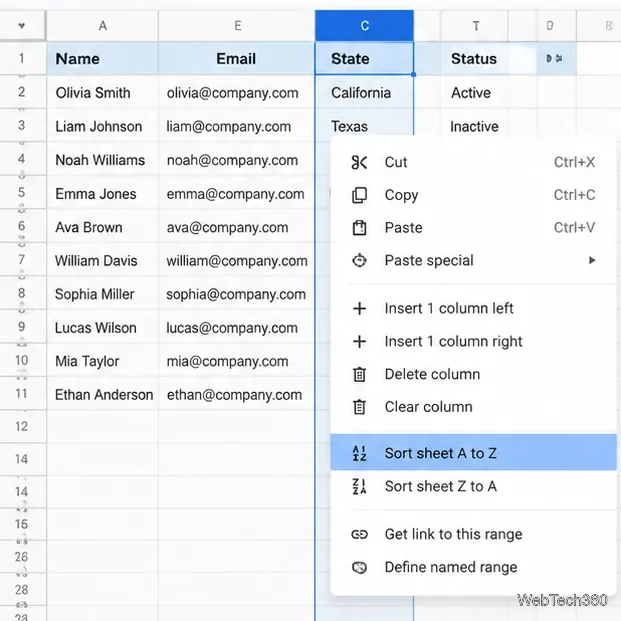Select column T header
621x621 pixels.
point(475,26)
